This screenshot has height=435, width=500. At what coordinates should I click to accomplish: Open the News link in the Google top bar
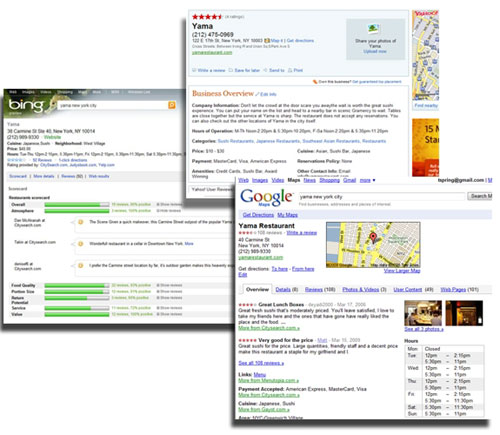coord(310,180)
